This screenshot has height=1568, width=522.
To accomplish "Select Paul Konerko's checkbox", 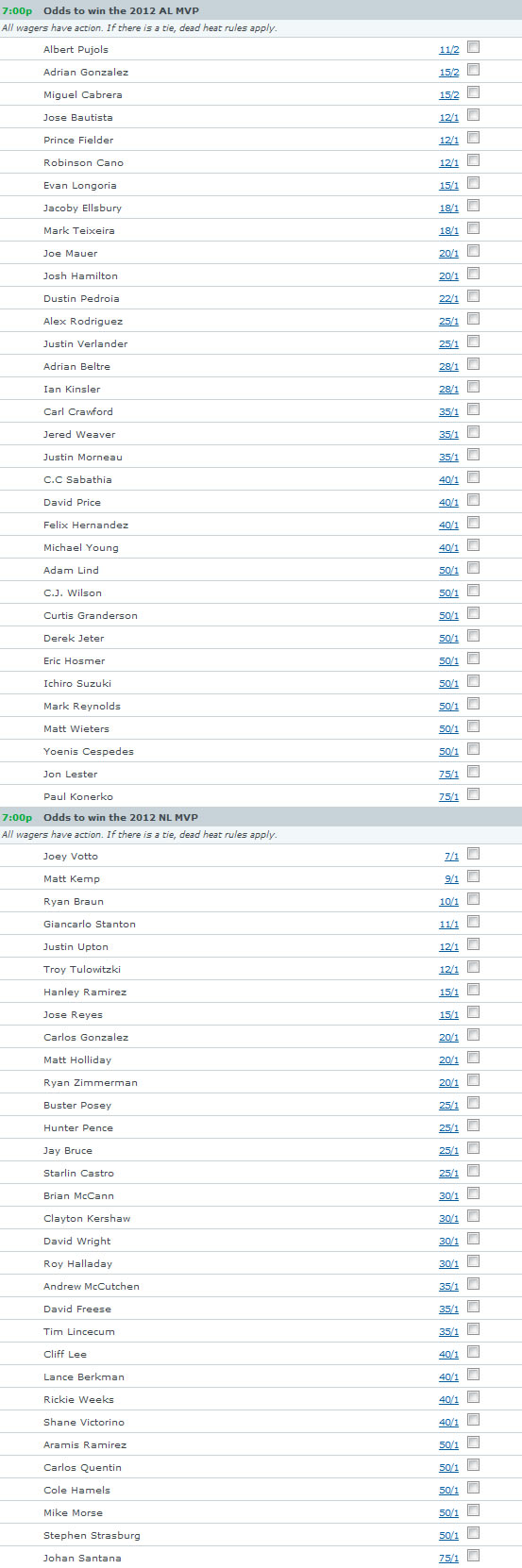I will click(x=473, y=794).
